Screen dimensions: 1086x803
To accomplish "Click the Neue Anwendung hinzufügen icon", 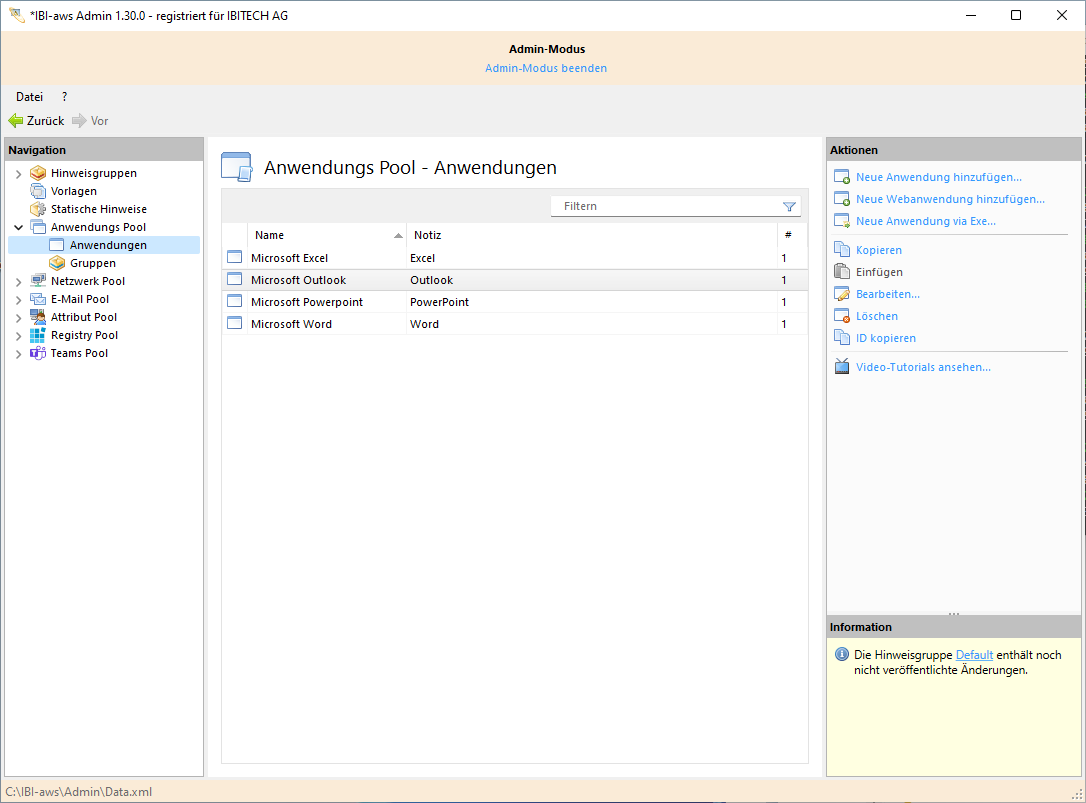I will click(x=841, y=176).
